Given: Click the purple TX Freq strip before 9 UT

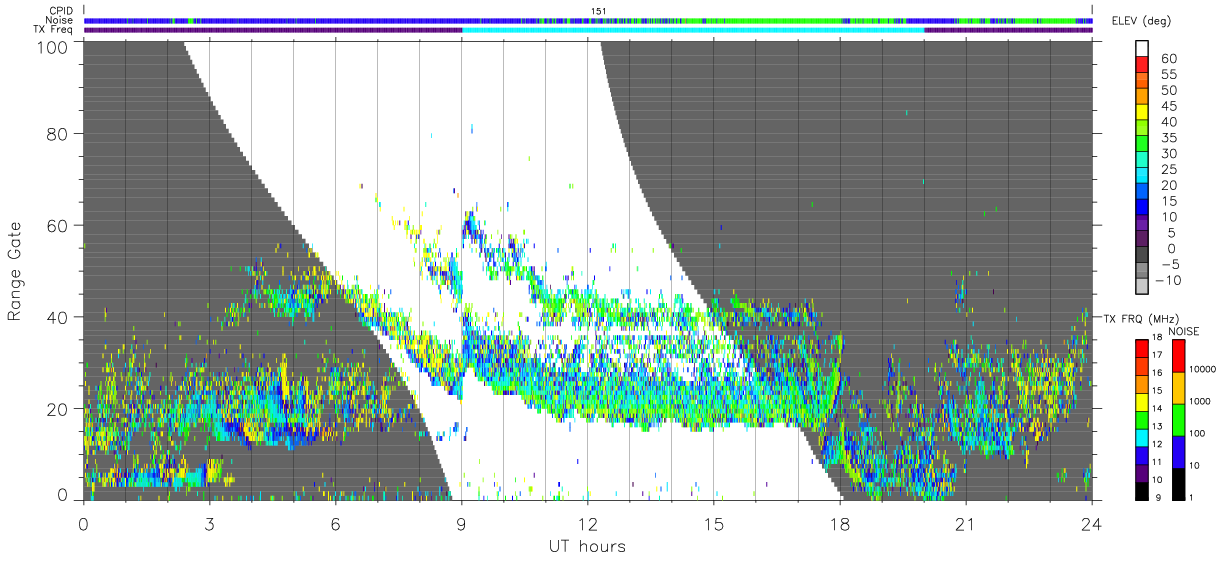Looking at the screenshot, I should 273,30.
